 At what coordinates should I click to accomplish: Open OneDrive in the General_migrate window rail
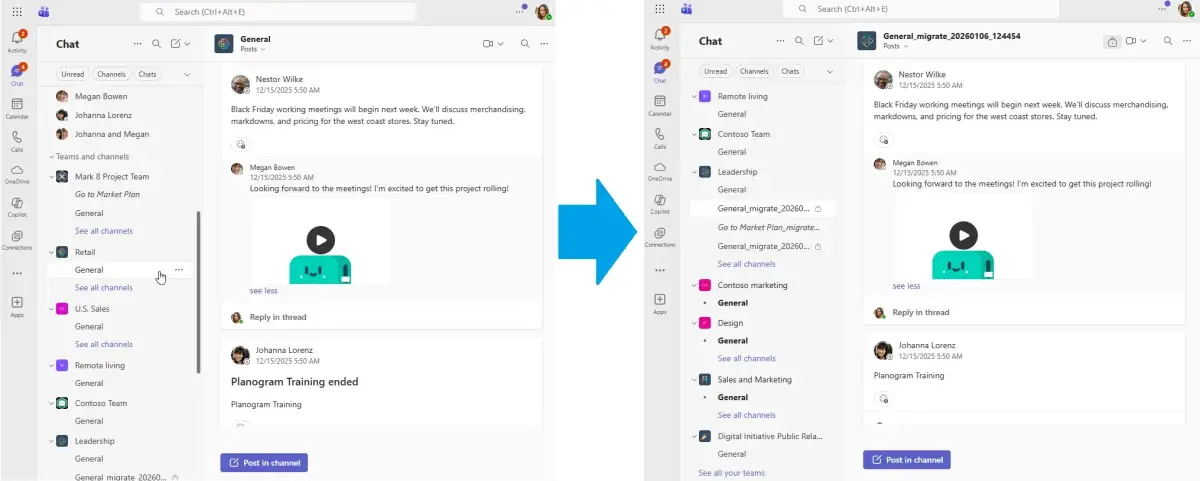pos(660,172)
